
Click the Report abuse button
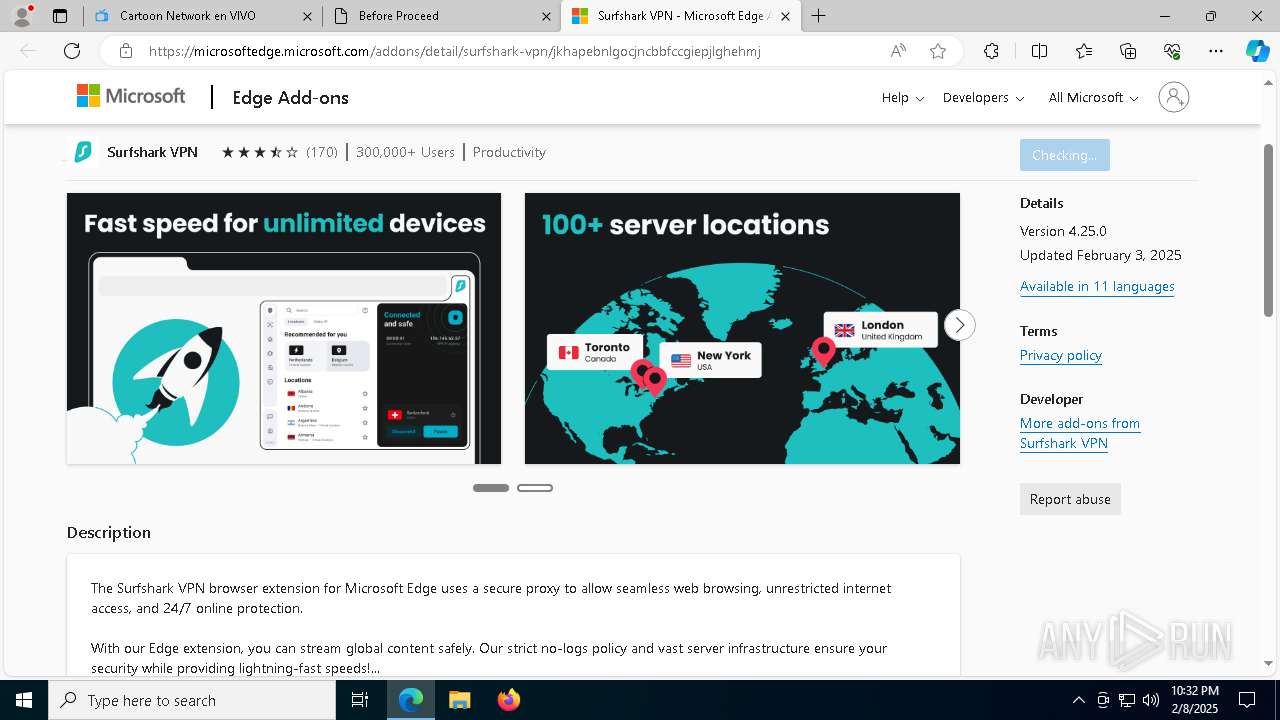point(1070,499)
